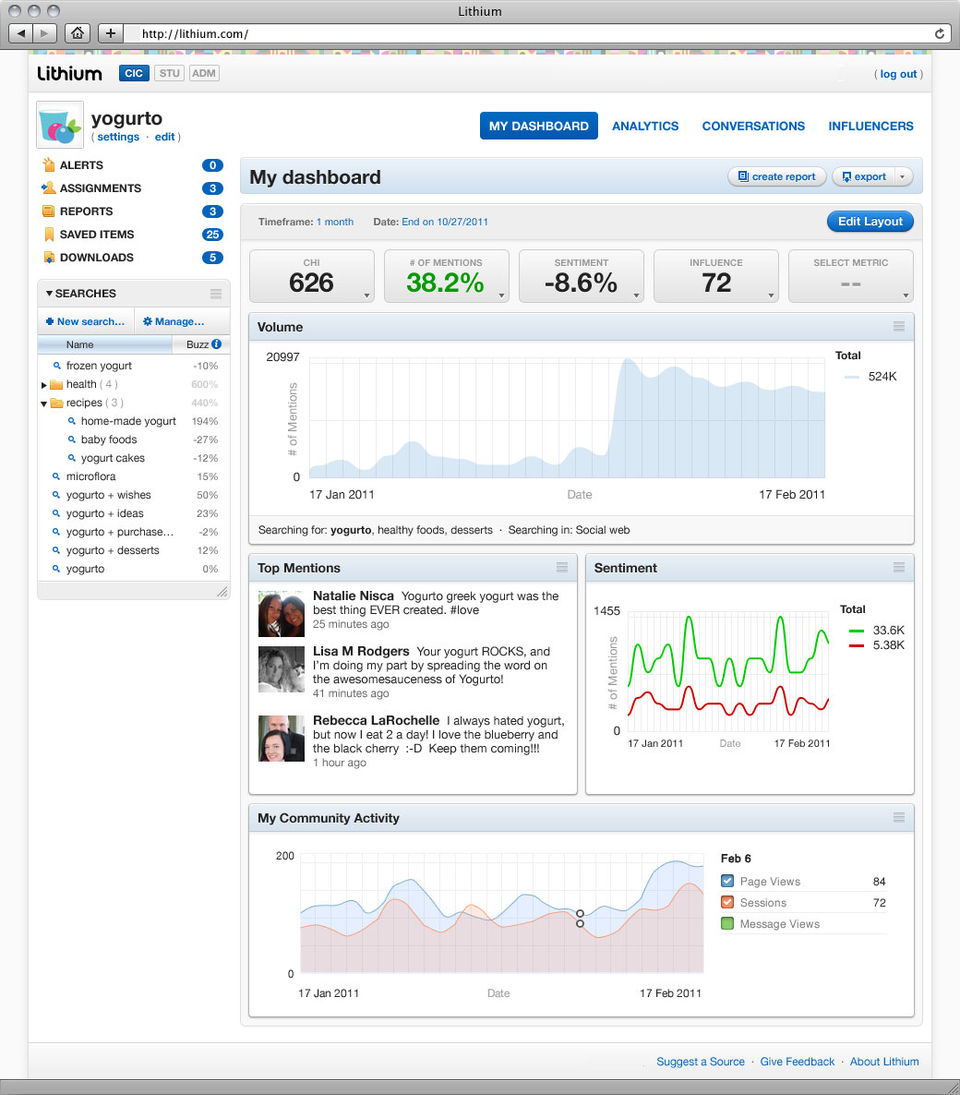
Task: Select the Influencers tab
Action: coord(871,126)
